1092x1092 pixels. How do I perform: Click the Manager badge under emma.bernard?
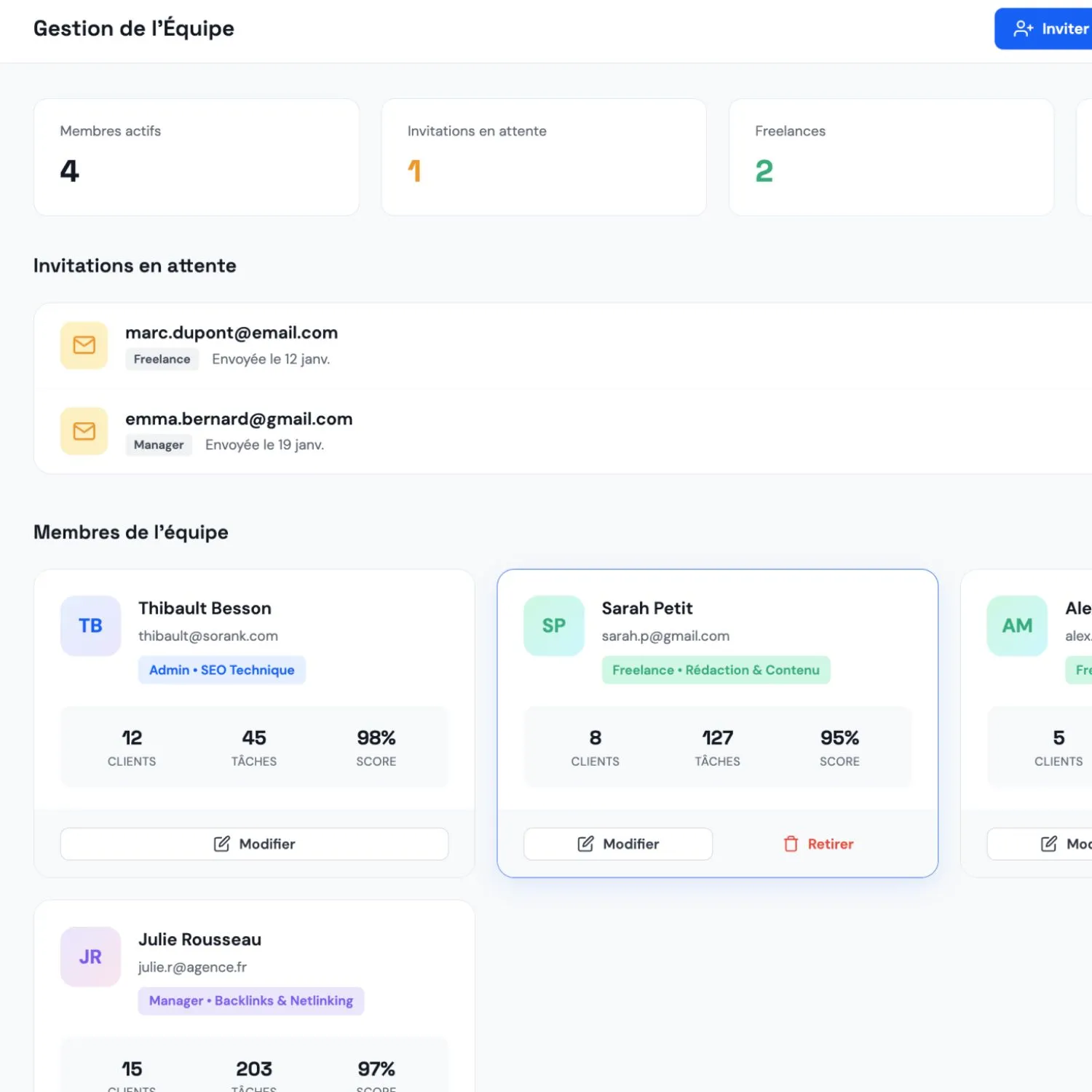click(159, 445)
